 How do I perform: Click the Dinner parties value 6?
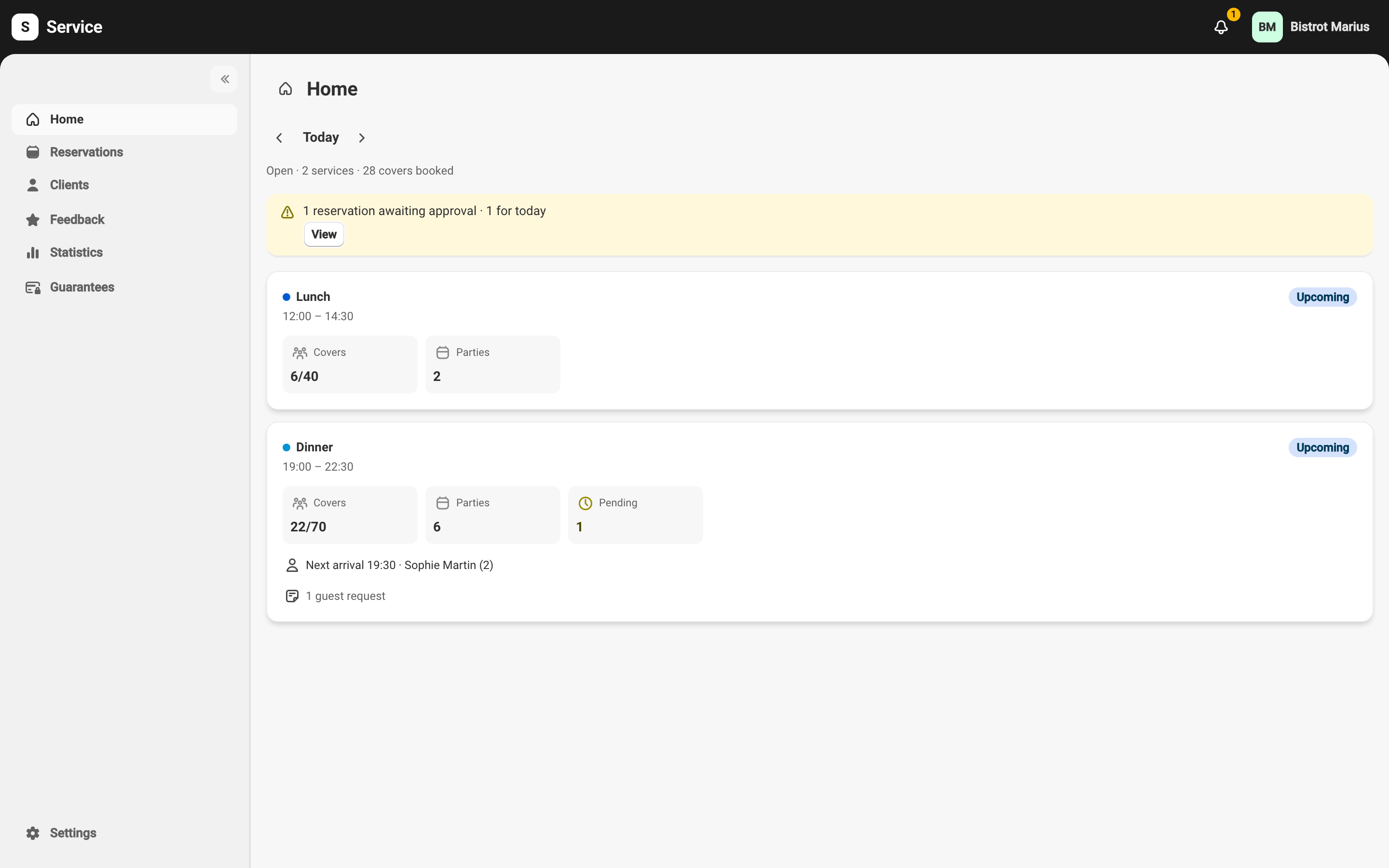(x=437, y=527)
